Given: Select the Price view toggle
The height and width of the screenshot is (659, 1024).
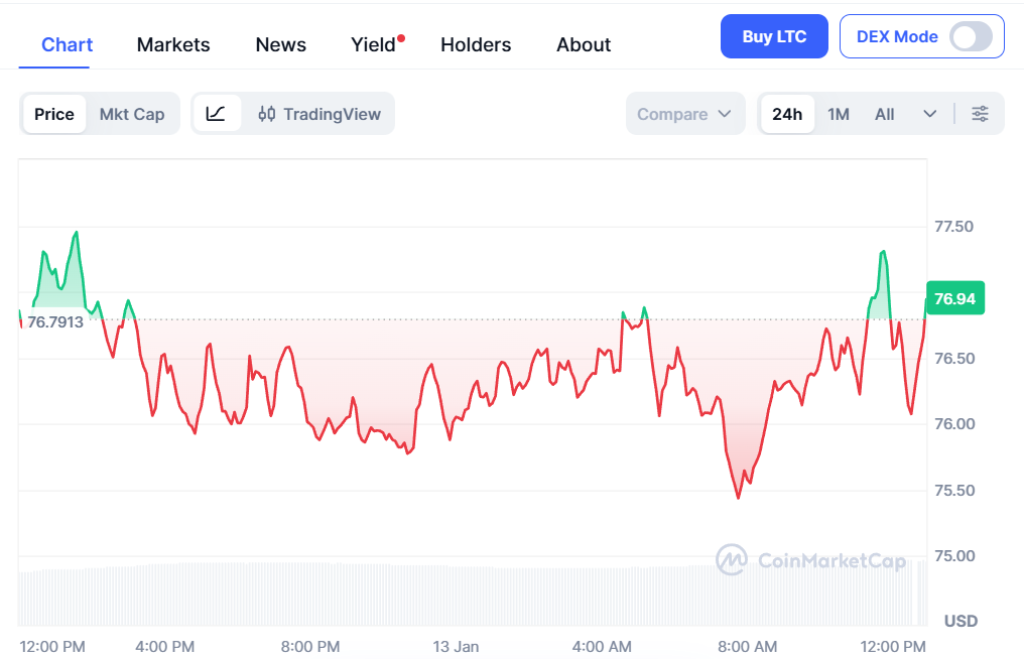Looking at the screenshot, I should pos(54,114).
